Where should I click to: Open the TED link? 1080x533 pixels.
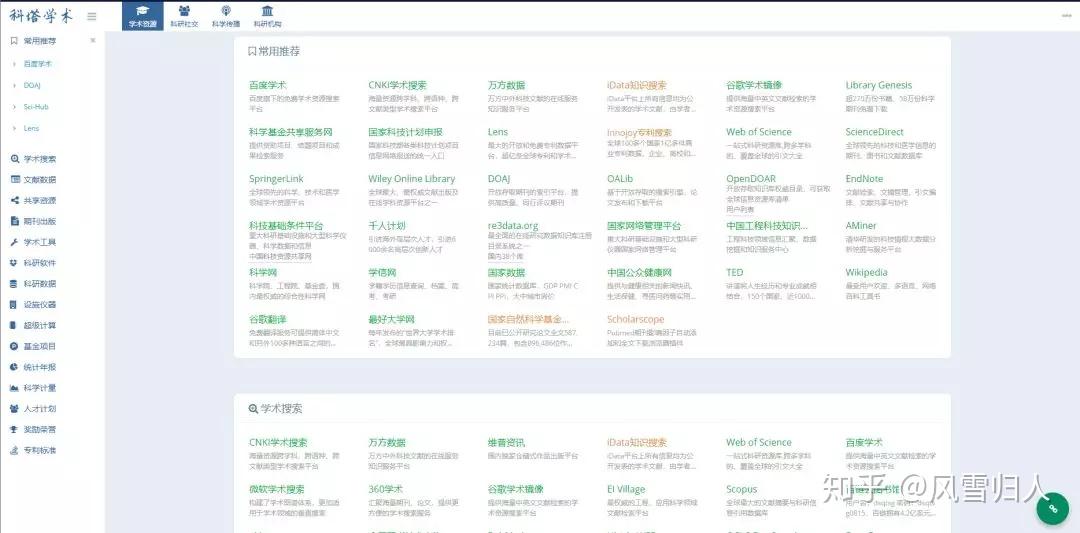pos(735,273)
